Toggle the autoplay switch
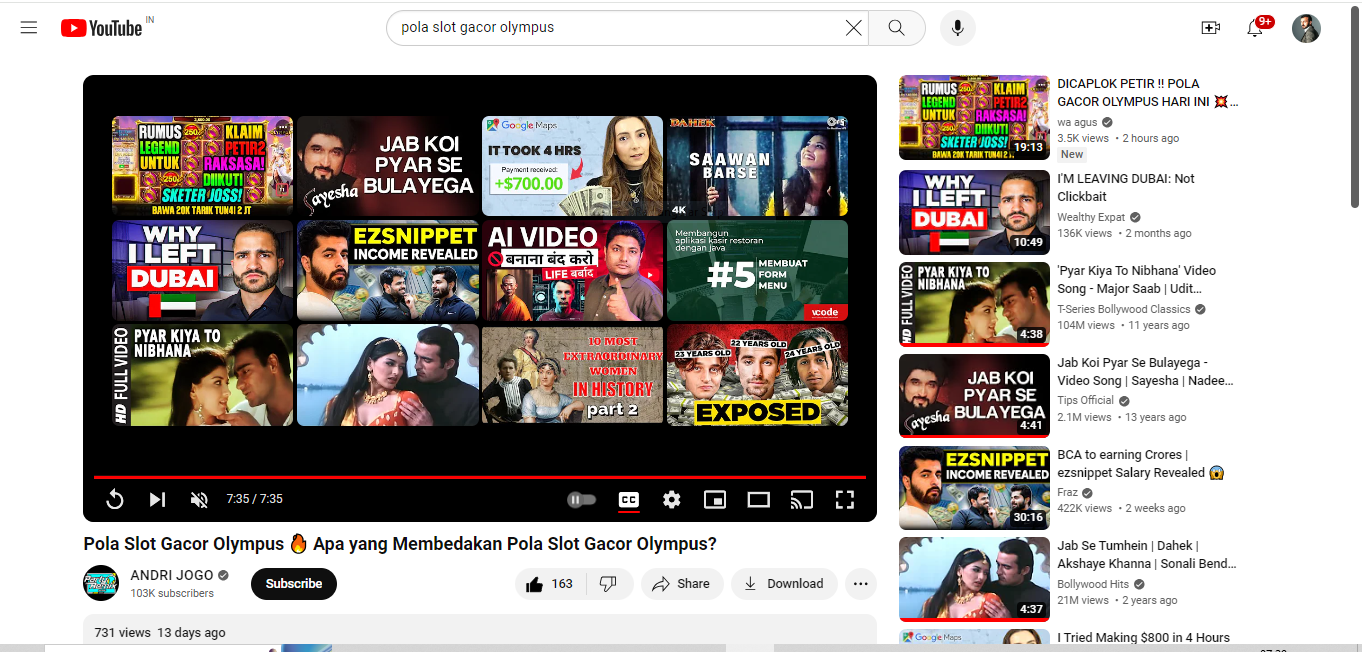 click(581, 499)
